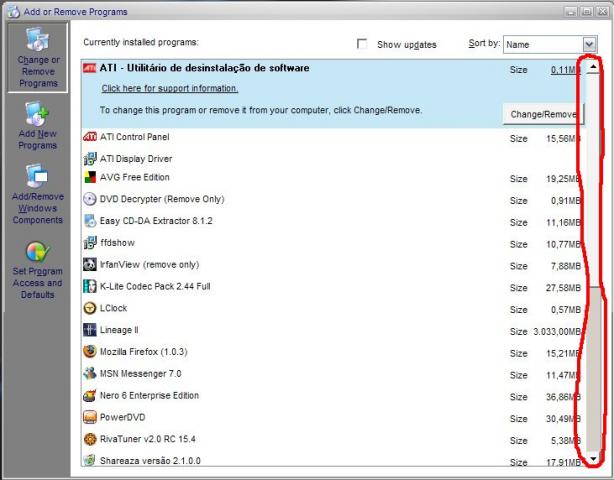Viewport: 614px width, 480px height.
Task: Click the ATI Utilitário de desinstalação de software title
Action: pos(204,68)
